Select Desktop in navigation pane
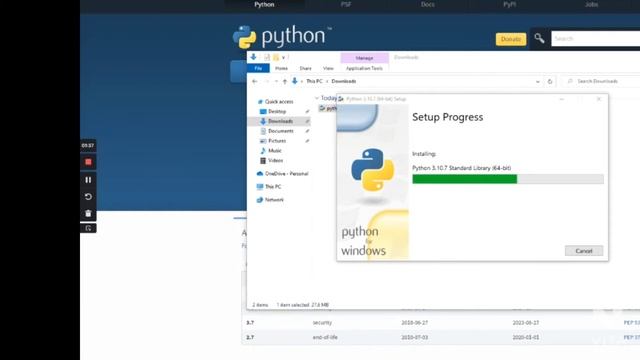Viewport: 640px width, 360px height. coord(277,111)
